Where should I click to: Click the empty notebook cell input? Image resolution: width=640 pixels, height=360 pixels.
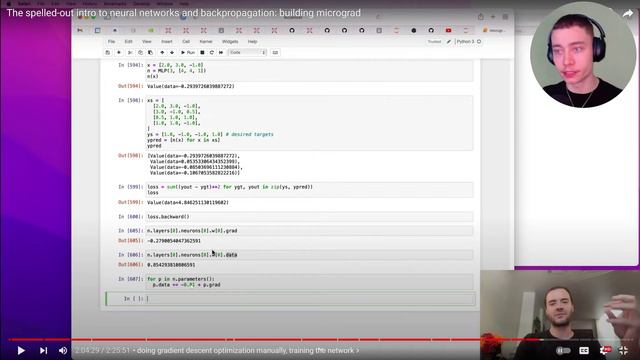coord(310,299)
